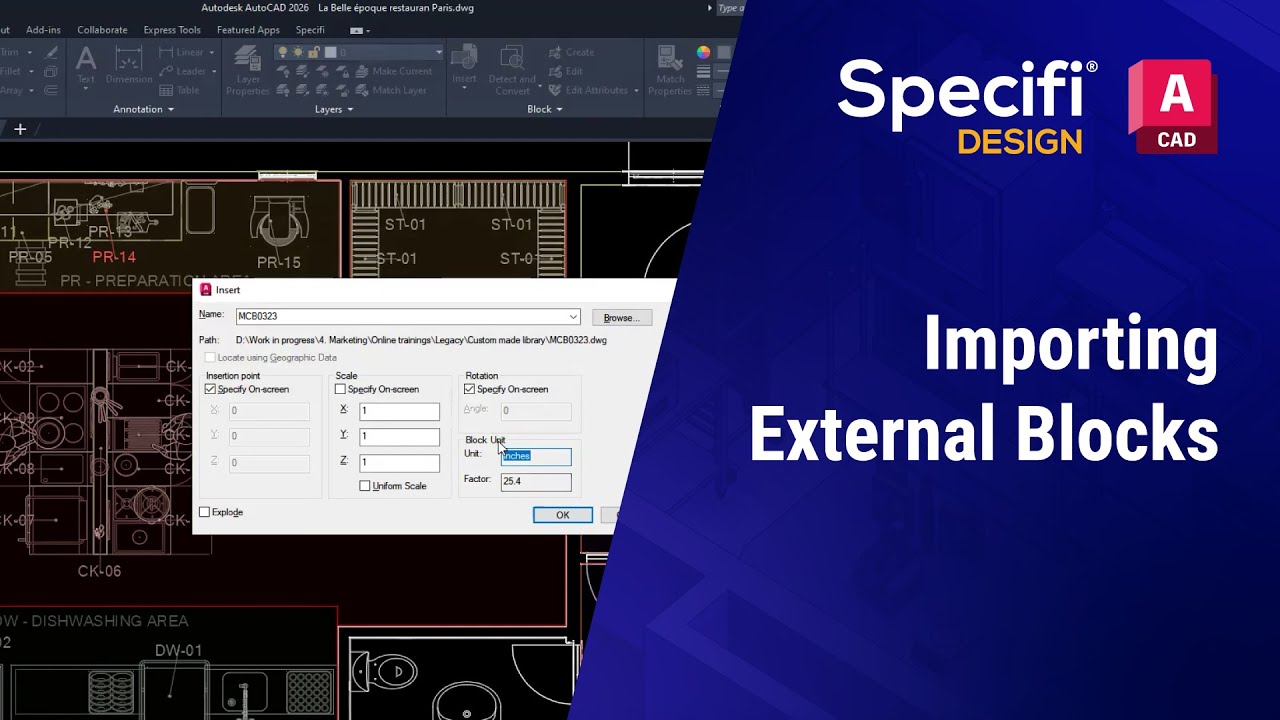Click Edit Attributes tool

pyautogui.click(x=588, y=90)
